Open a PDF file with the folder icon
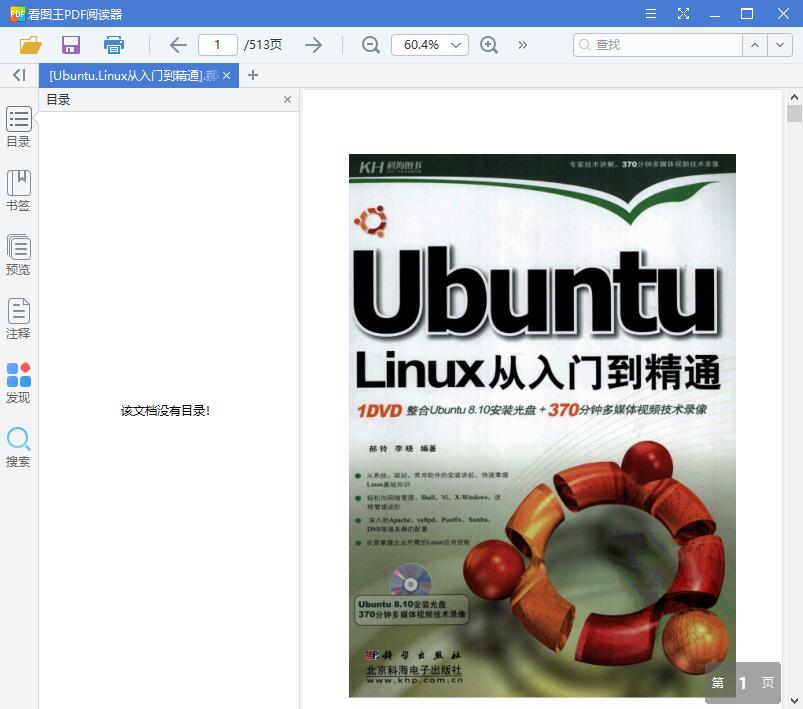The image size is (803, 709). click(x=30, y=45)
